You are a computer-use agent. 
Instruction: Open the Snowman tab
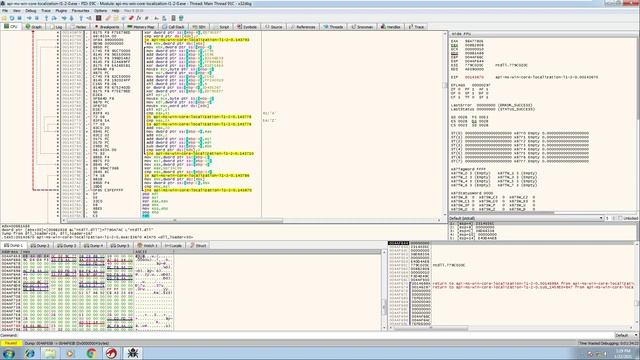point(362,27)
